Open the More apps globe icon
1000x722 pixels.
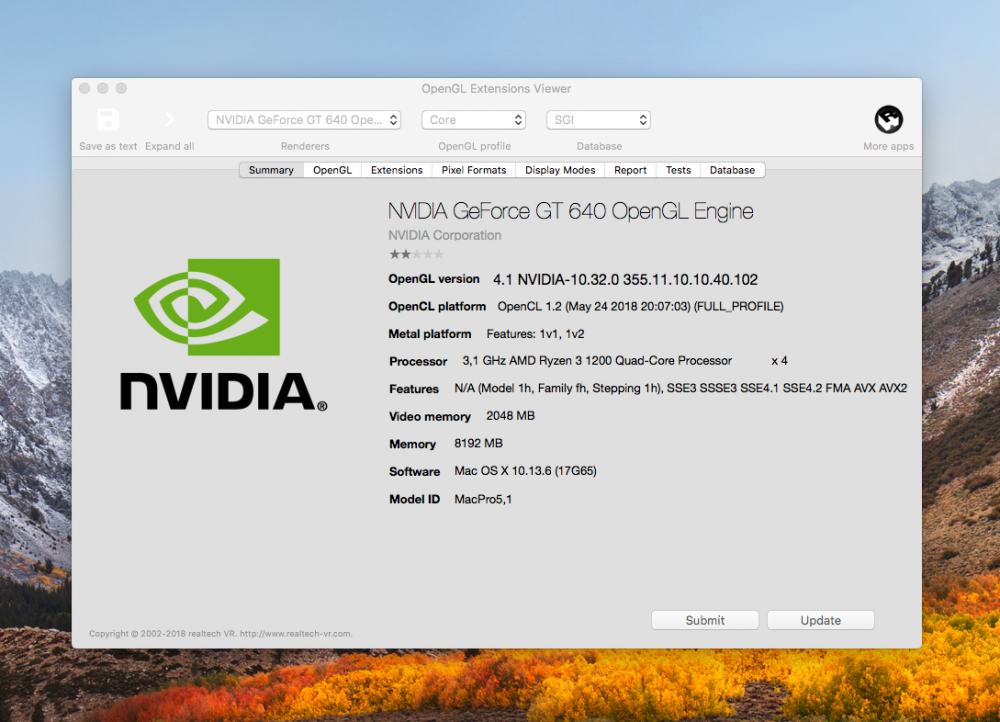pos(888,119)
